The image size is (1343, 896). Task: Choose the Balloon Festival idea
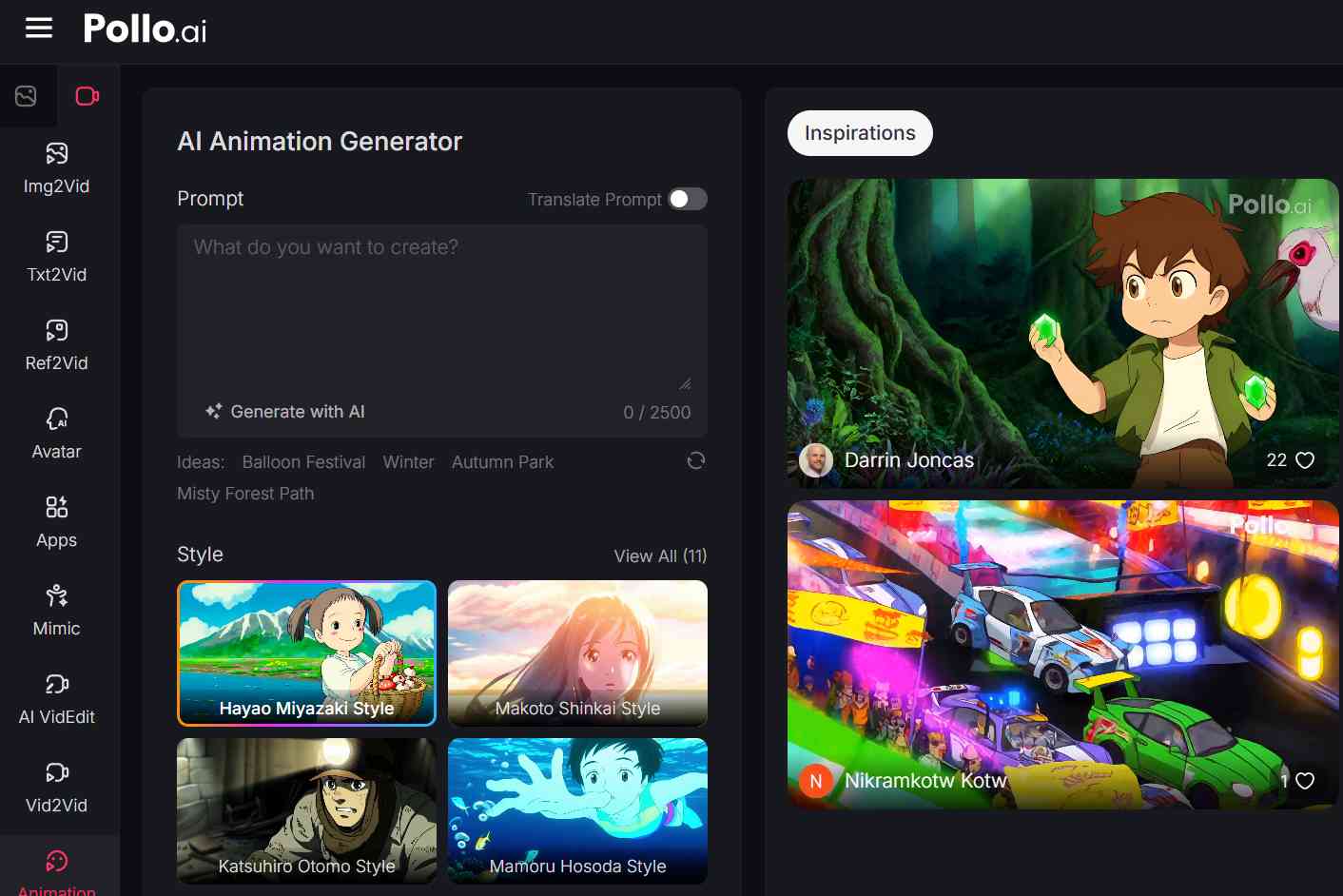(303, 462)
